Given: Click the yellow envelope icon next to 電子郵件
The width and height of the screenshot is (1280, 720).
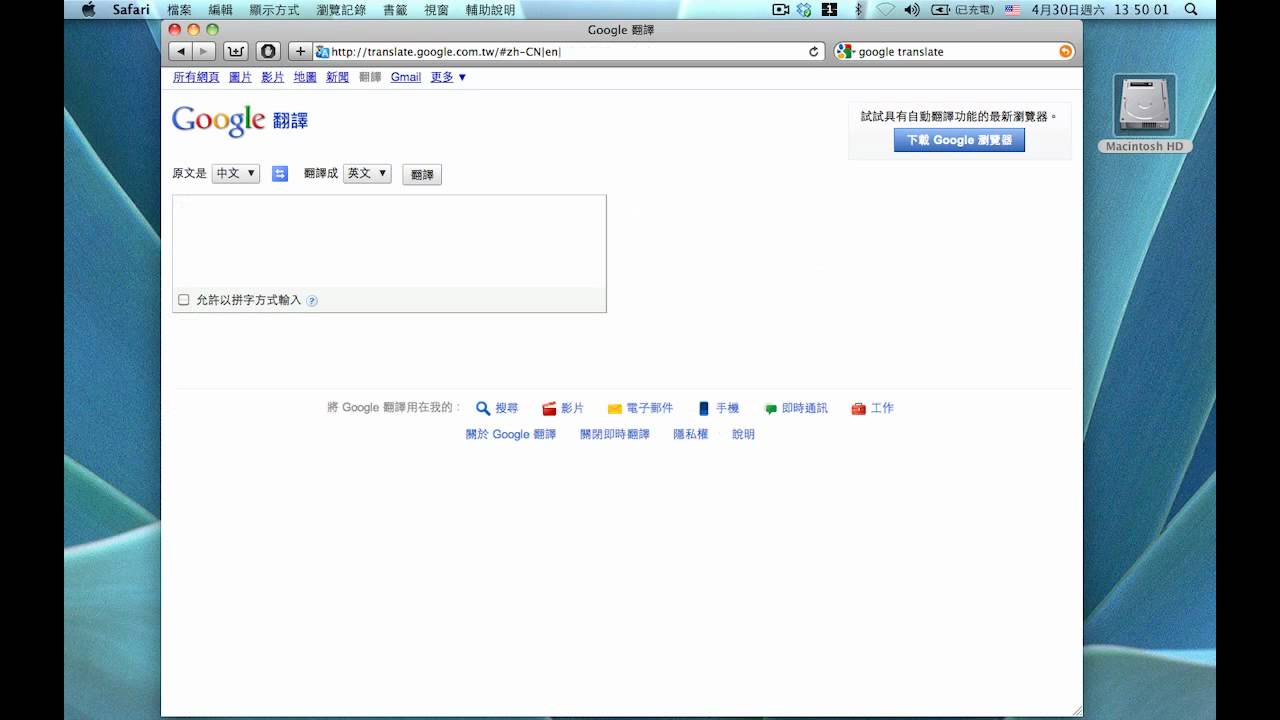Looking at the screenshot, I should click(615, 408).
